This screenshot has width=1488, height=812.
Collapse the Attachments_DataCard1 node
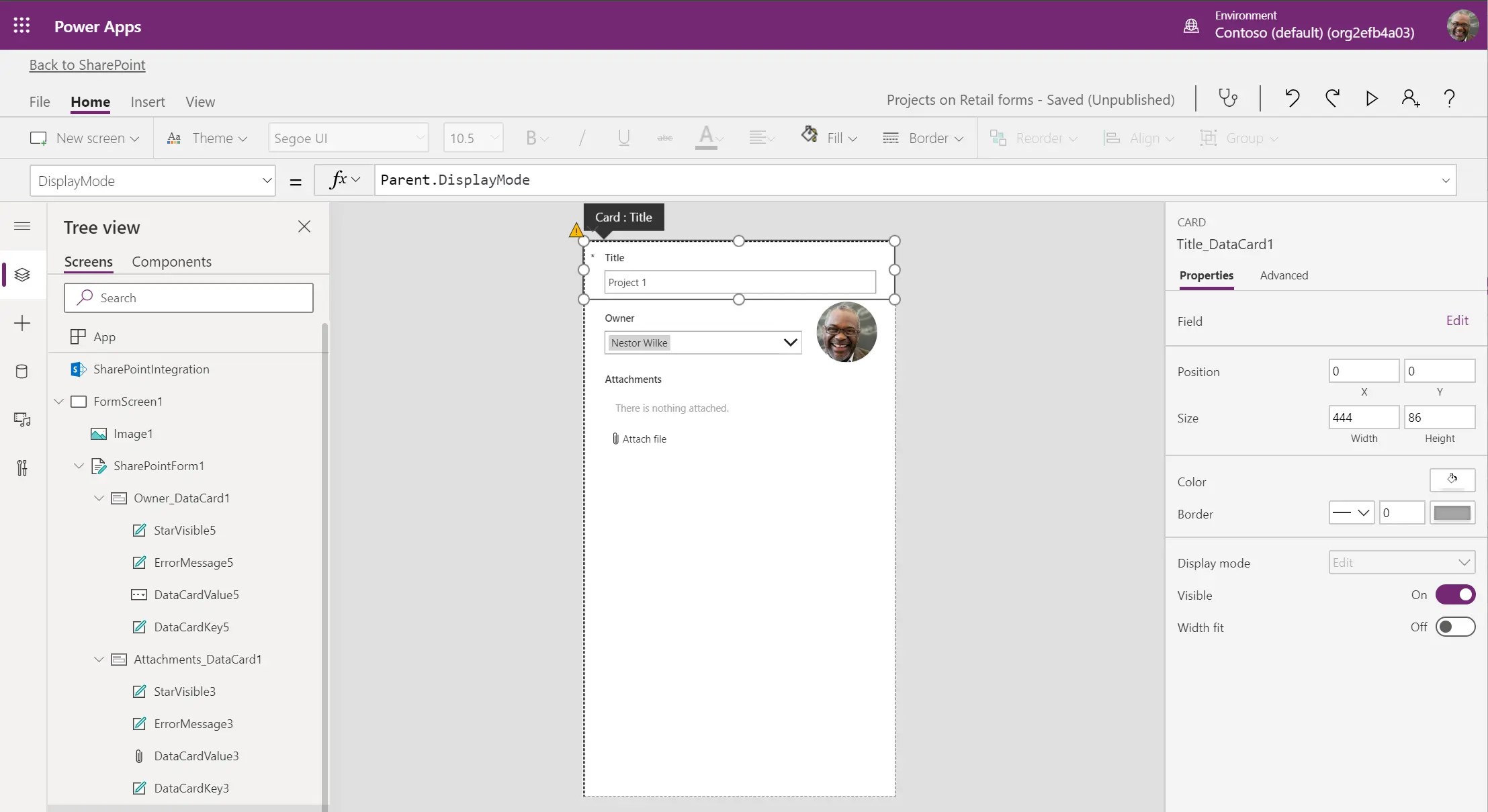pyautogui.click(x=99, y=660)
